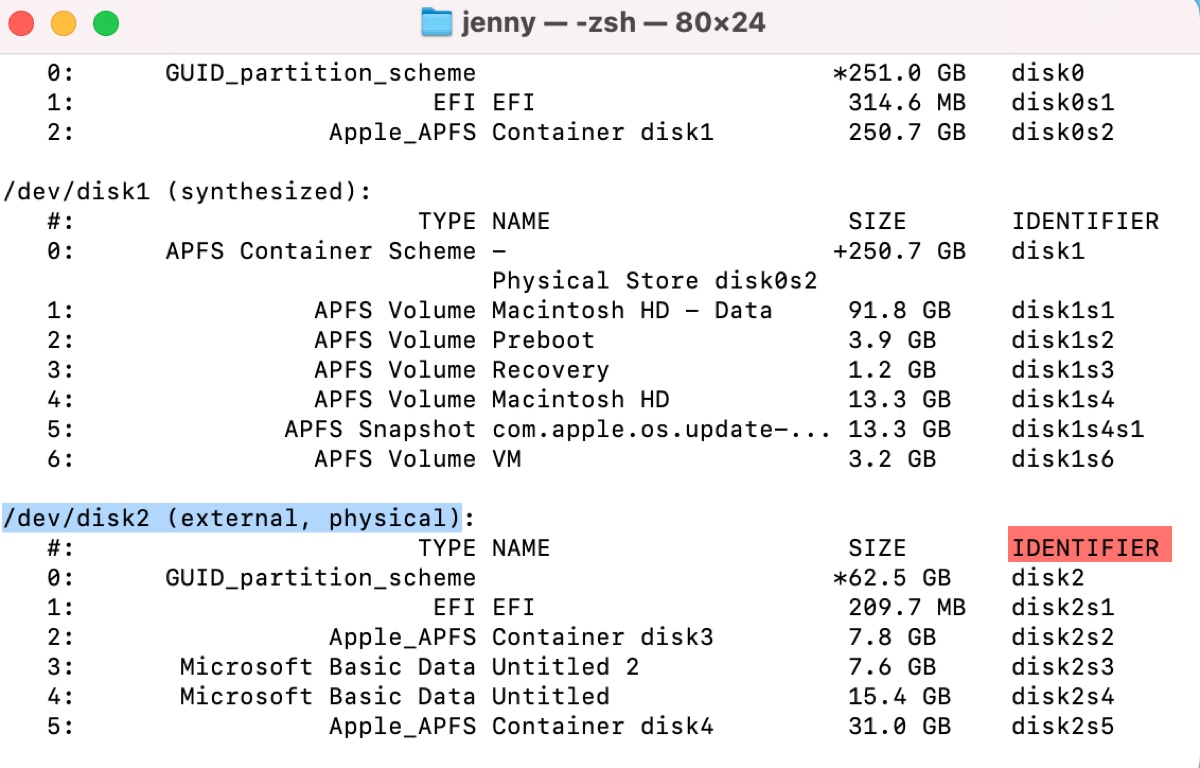Click the Recovery volume name
This screenshot has height=768, width=1200.
coord(550,370)
